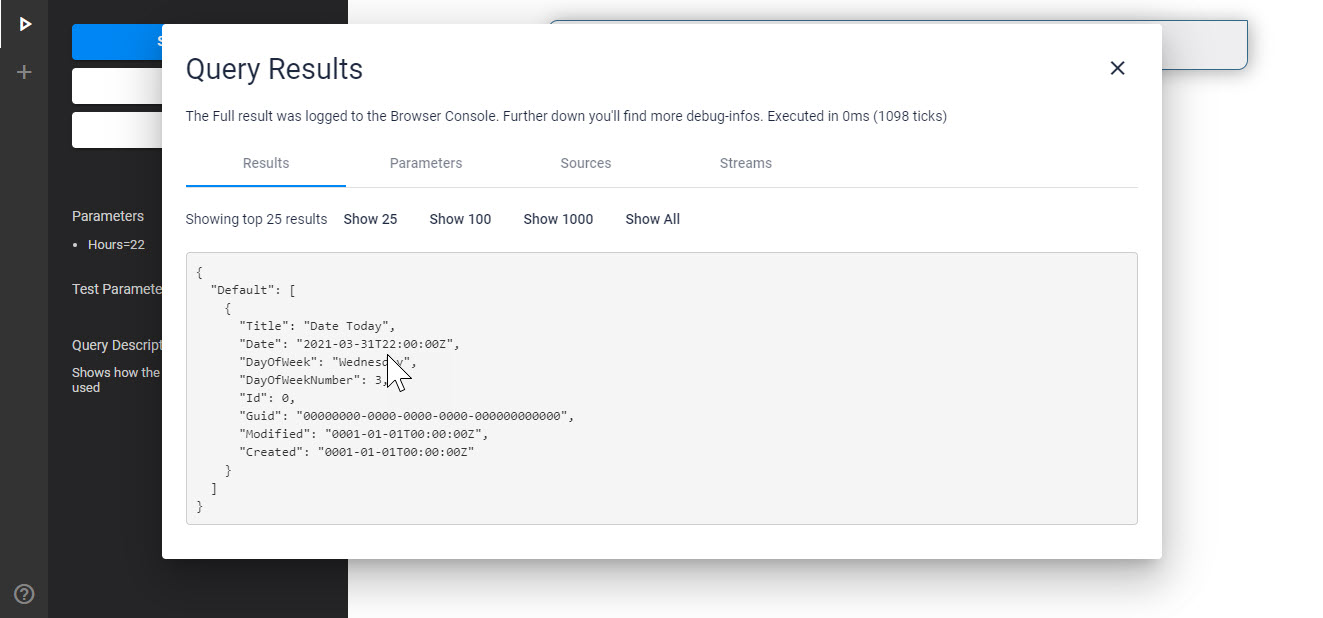The width and height of the screenshot is (1323, 618).
Task: Click Show 100 results
Action: (460, 219)
